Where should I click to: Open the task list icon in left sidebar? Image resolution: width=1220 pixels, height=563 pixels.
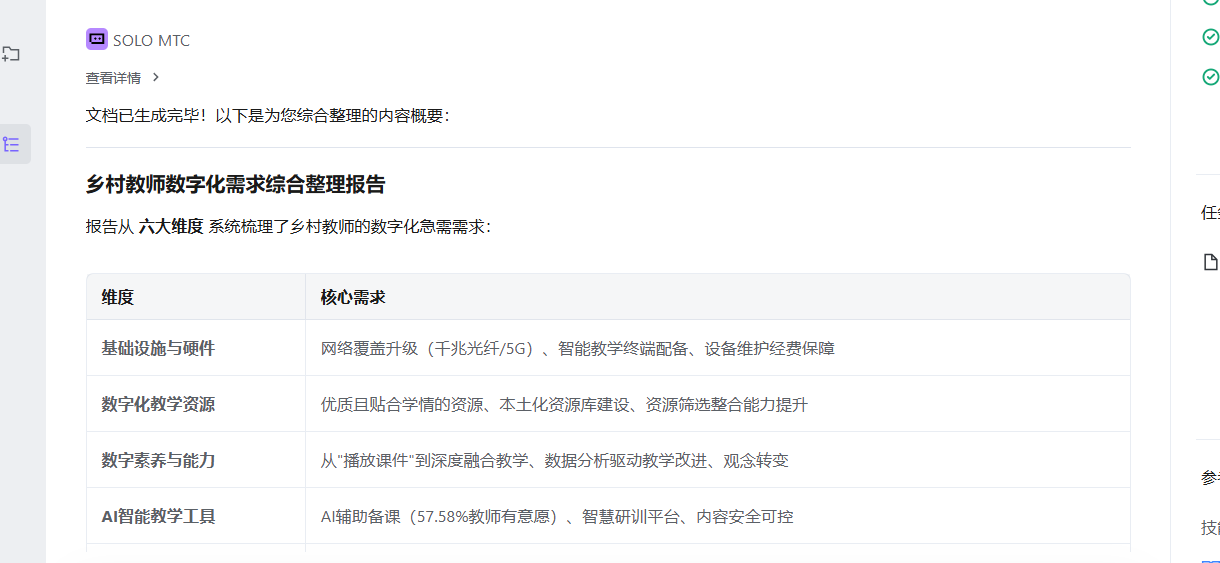click(x=12, y=144)
